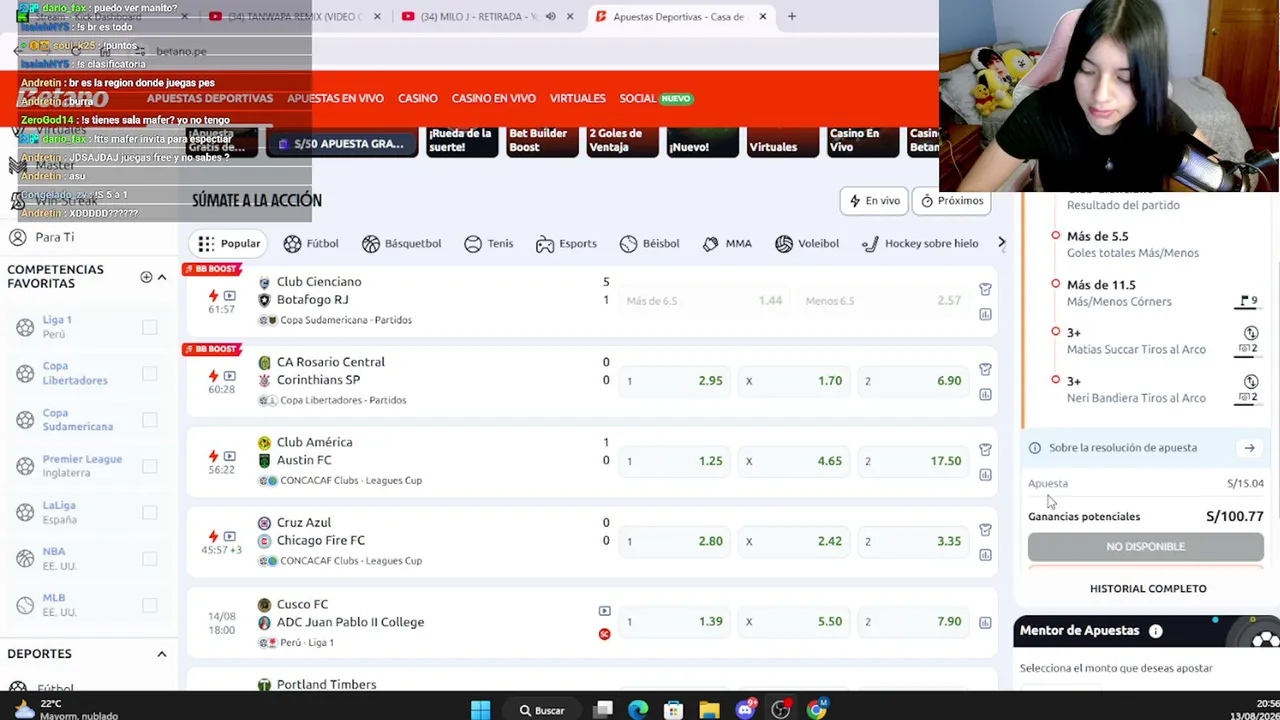Image resolution: width=1280 pixels, height=720 pixels.
Task: Open Microsoft Edge from the taskbar
Action: [638, 710]
